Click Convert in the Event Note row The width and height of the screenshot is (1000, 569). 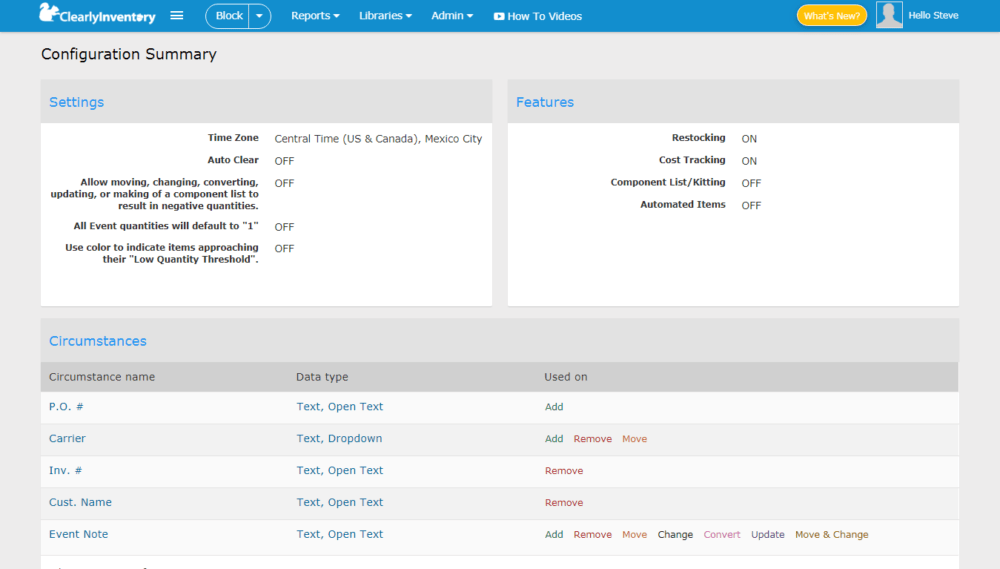722,535
